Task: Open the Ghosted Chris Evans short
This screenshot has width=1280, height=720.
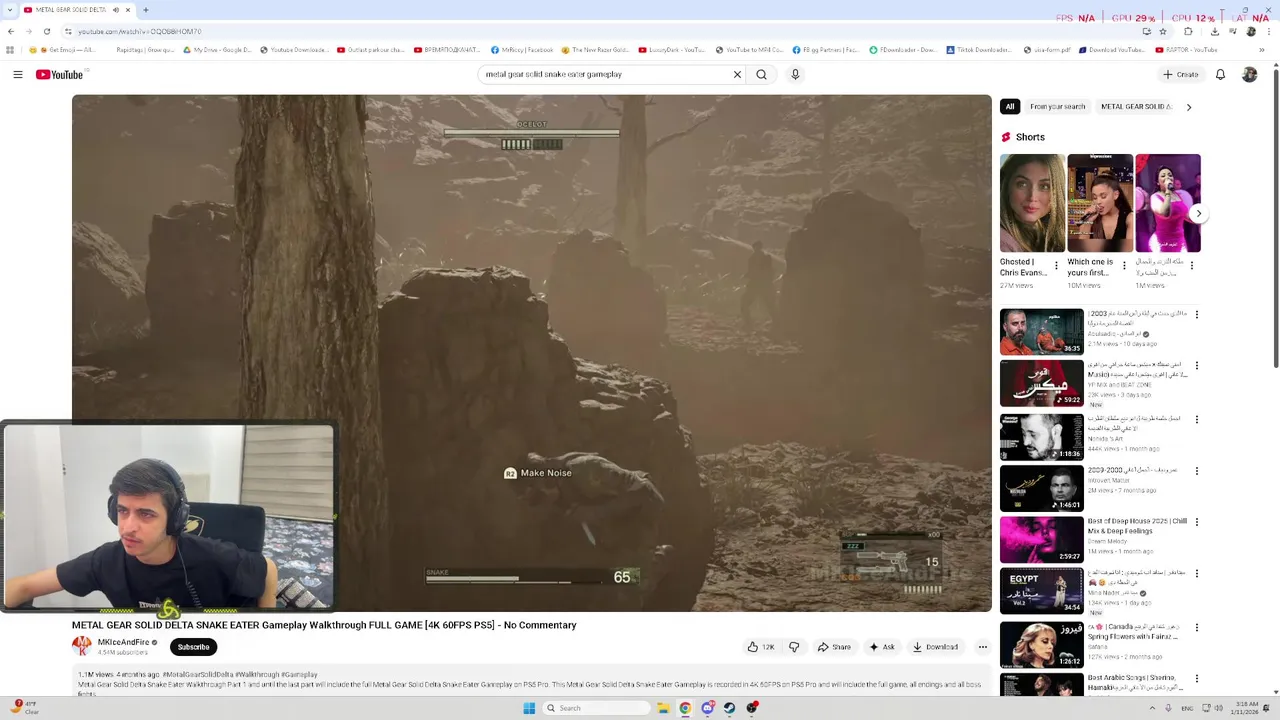Action: pos(1032,203)
